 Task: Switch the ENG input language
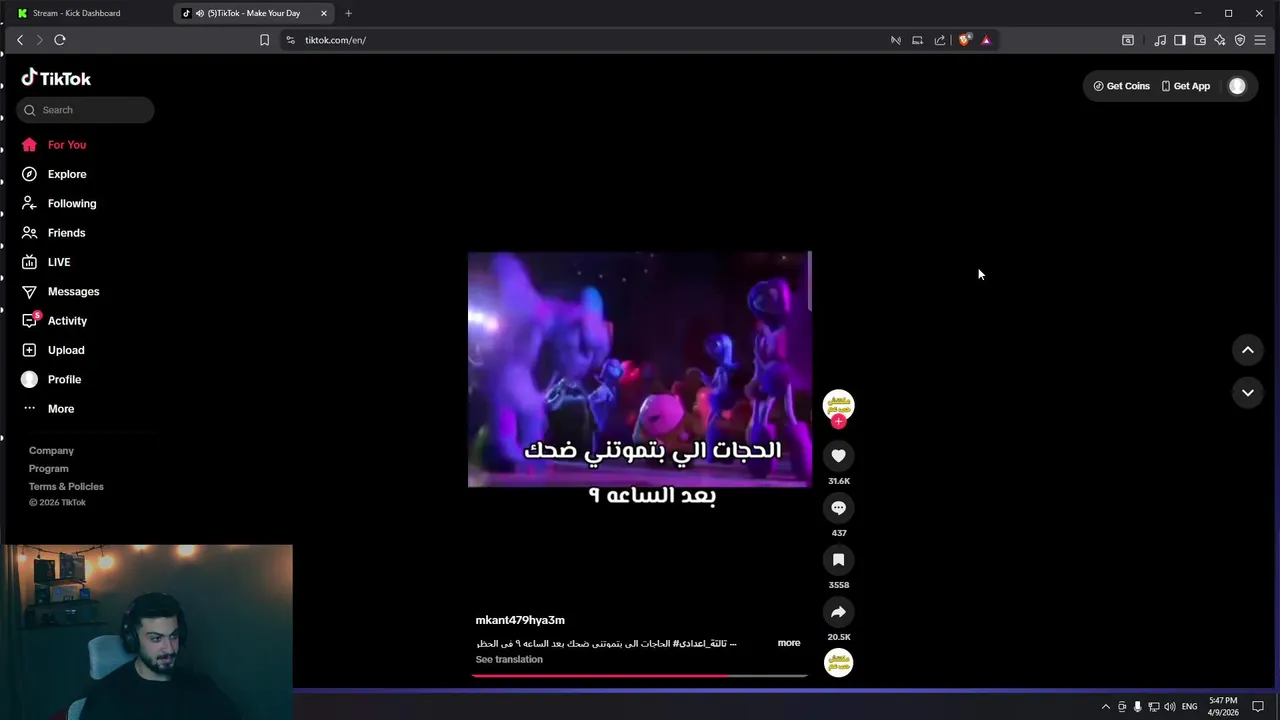tap(1189, 706)
